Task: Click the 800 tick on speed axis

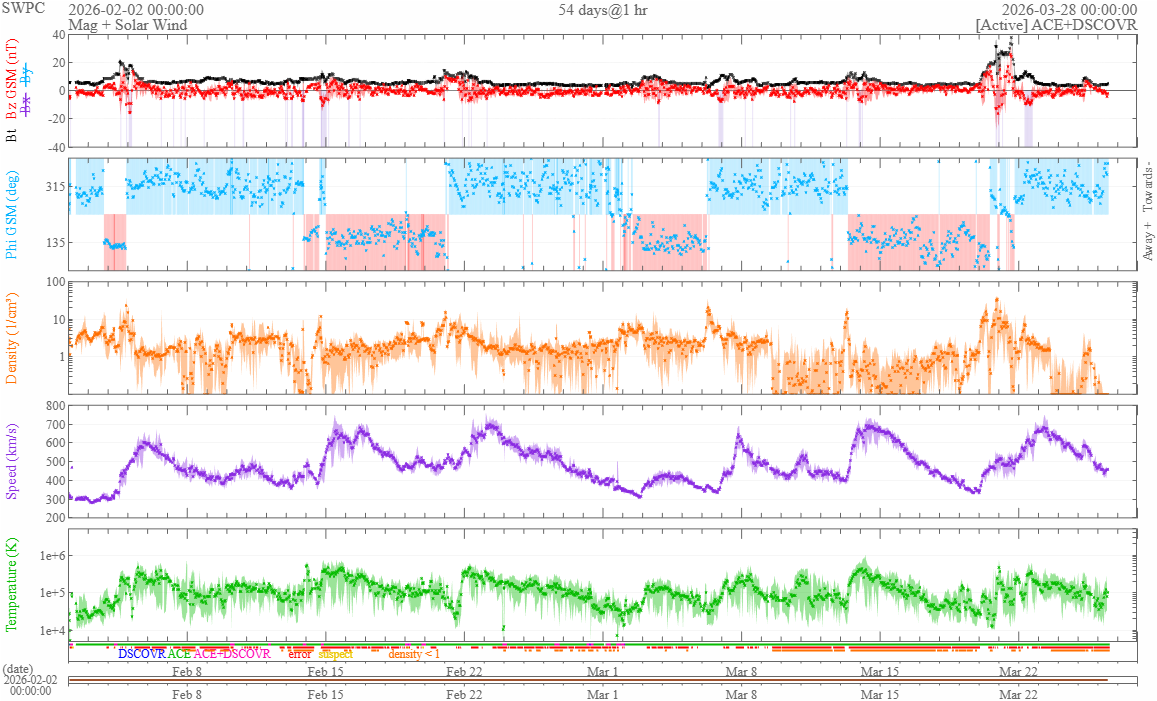Action: [55, 406]
